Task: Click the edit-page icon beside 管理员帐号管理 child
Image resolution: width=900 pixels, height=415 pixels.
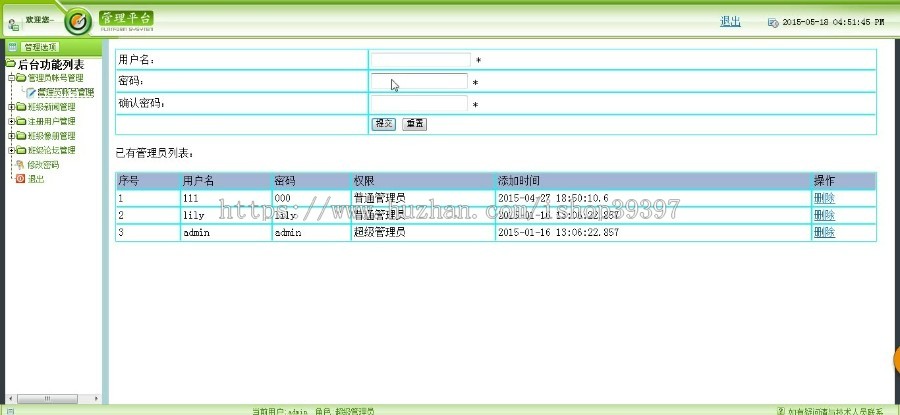Action: click(x=32, y=92)
